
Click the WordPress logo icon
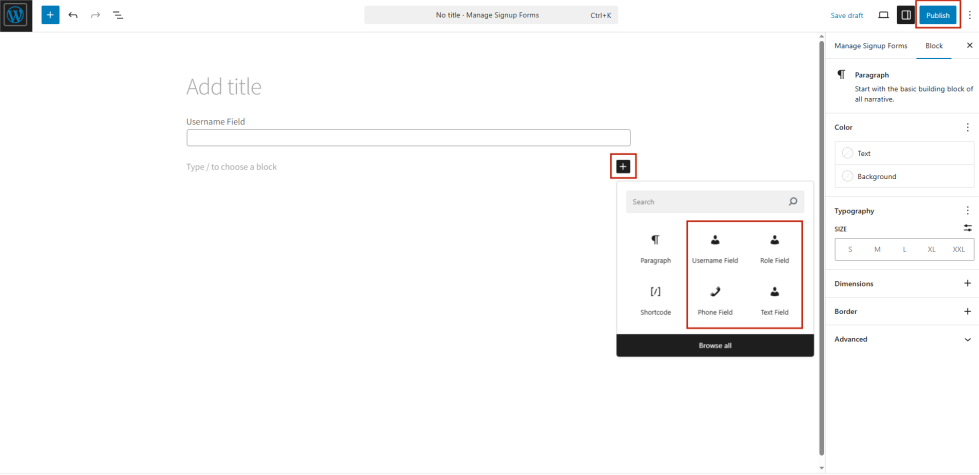(16, 16)
